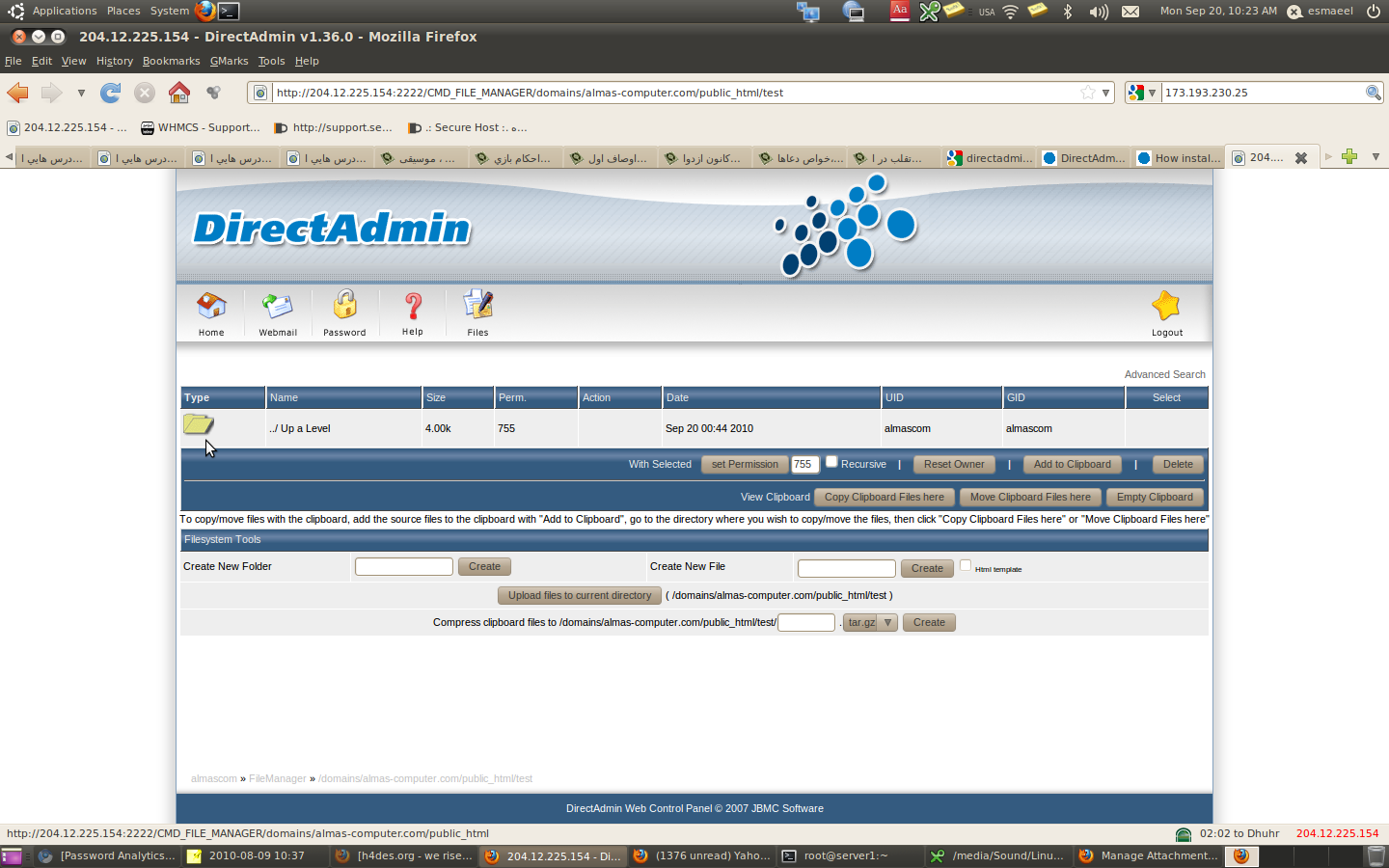
Task: Click the FileManager breadcrumb link
Action: tap(278, 778)
